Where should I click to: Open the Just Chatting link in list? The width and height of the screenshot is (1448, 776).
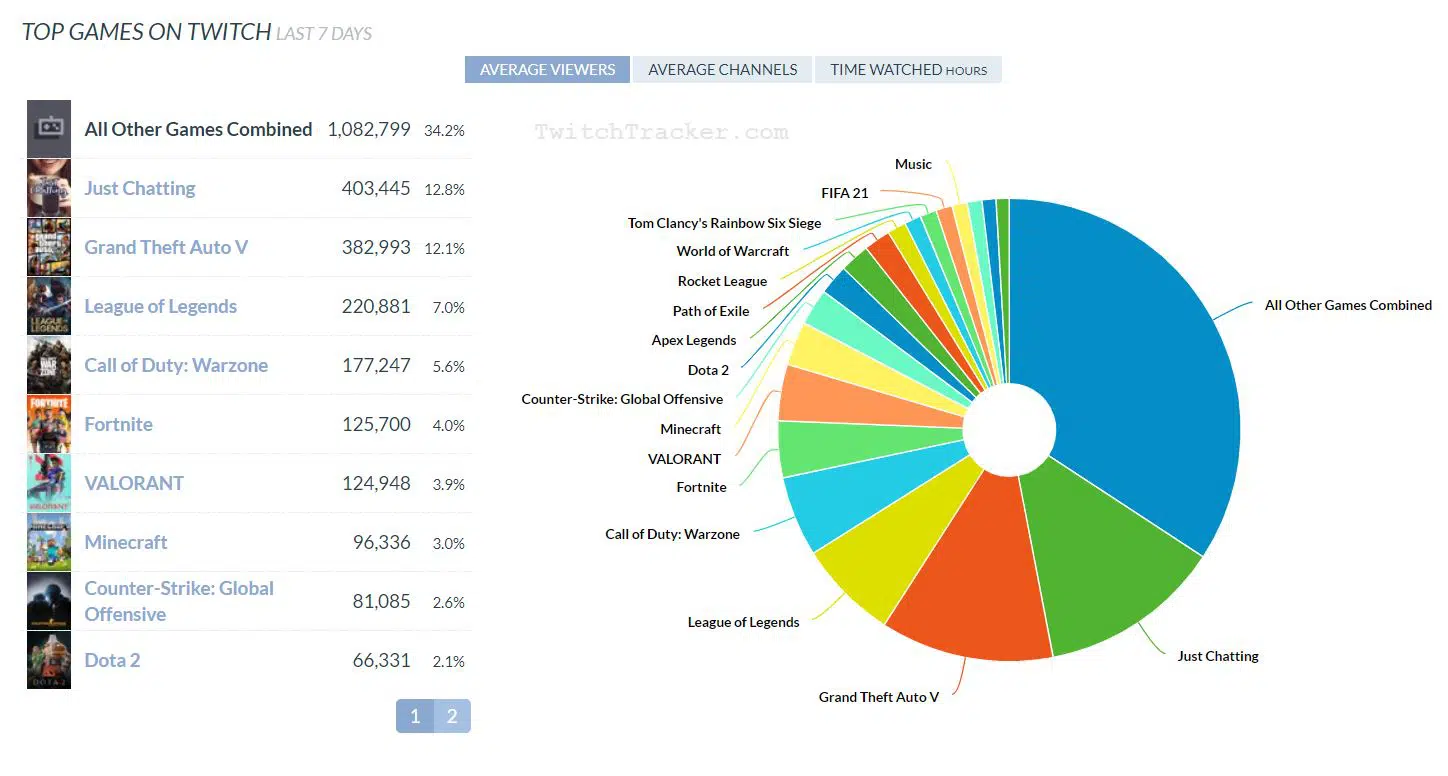pyautogui.click(x=140, y=188)
